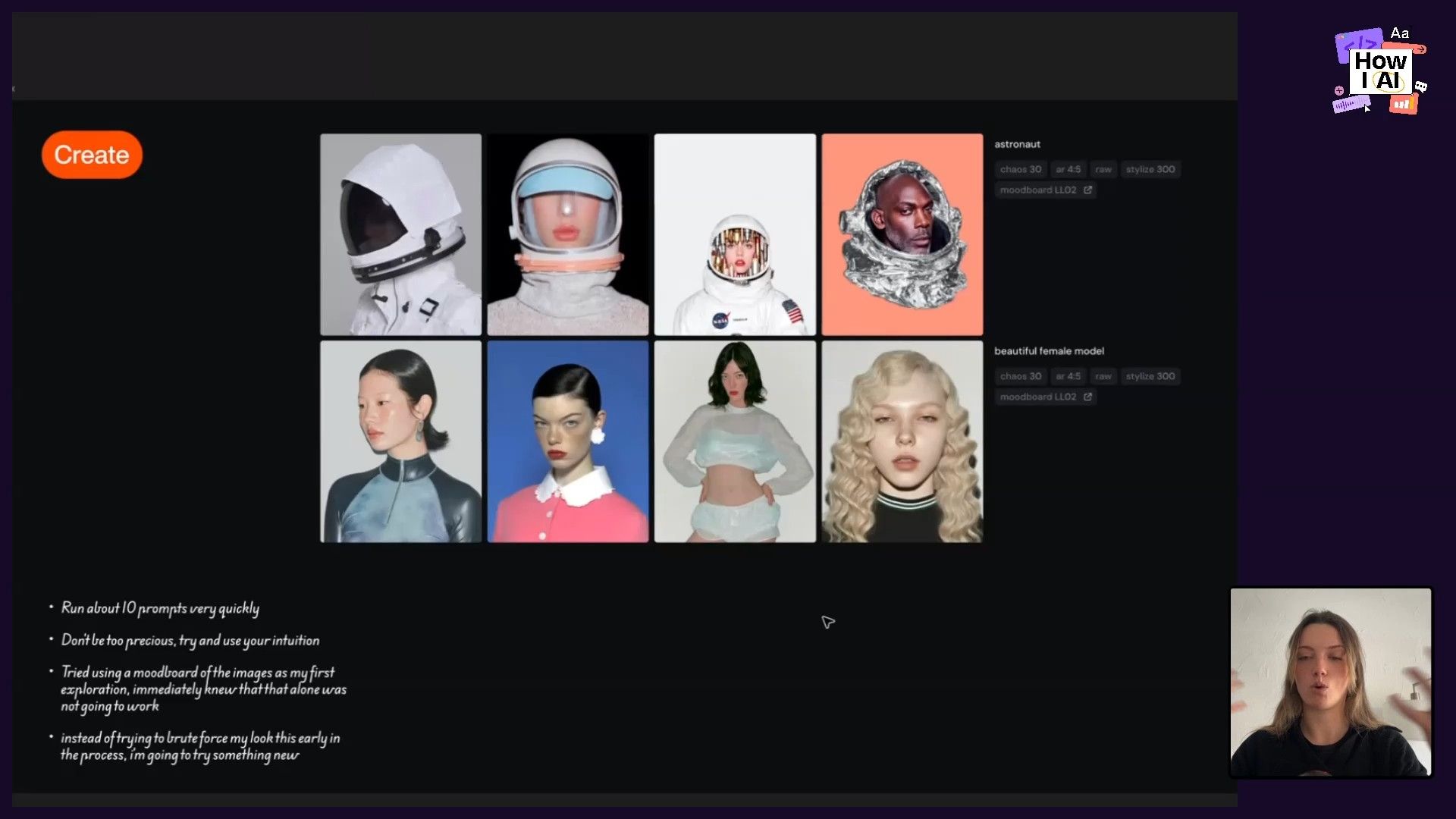The image size is (1456, 819).
Task: Click the beautiful female model prompt text
Action: coord(1049,351)
